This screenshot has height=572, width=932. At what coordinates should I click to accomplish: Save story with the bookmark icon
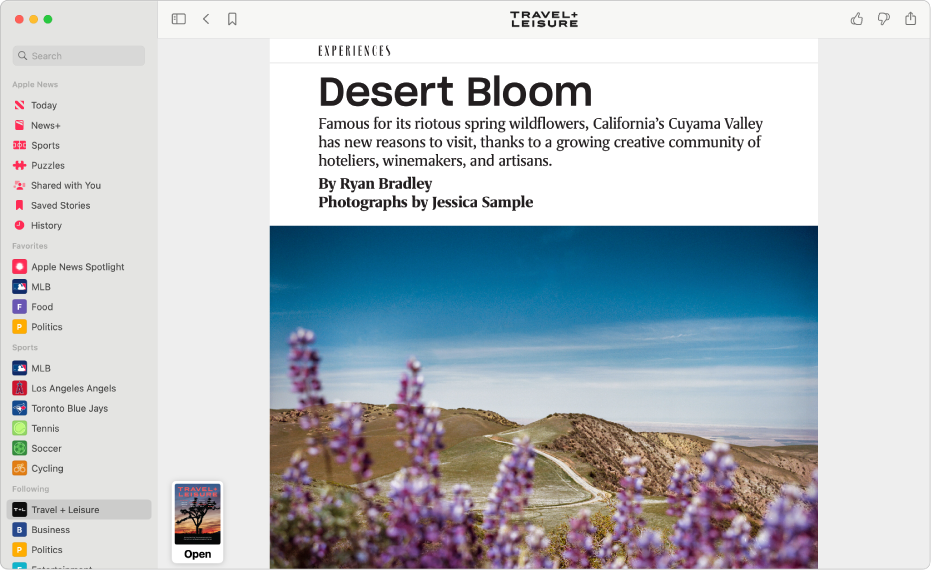(232, 19)
